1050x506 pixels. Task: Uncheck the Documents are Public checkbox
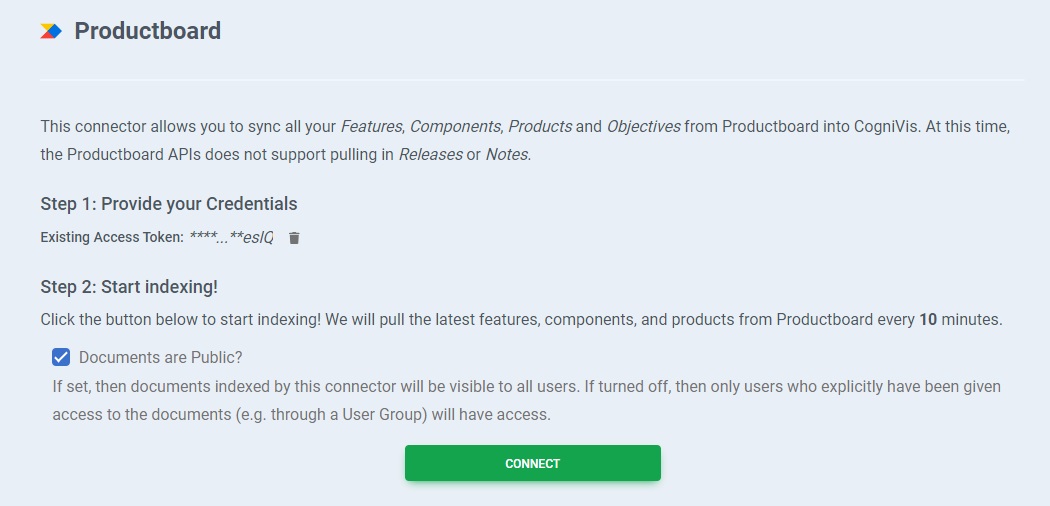pos(61,357)
